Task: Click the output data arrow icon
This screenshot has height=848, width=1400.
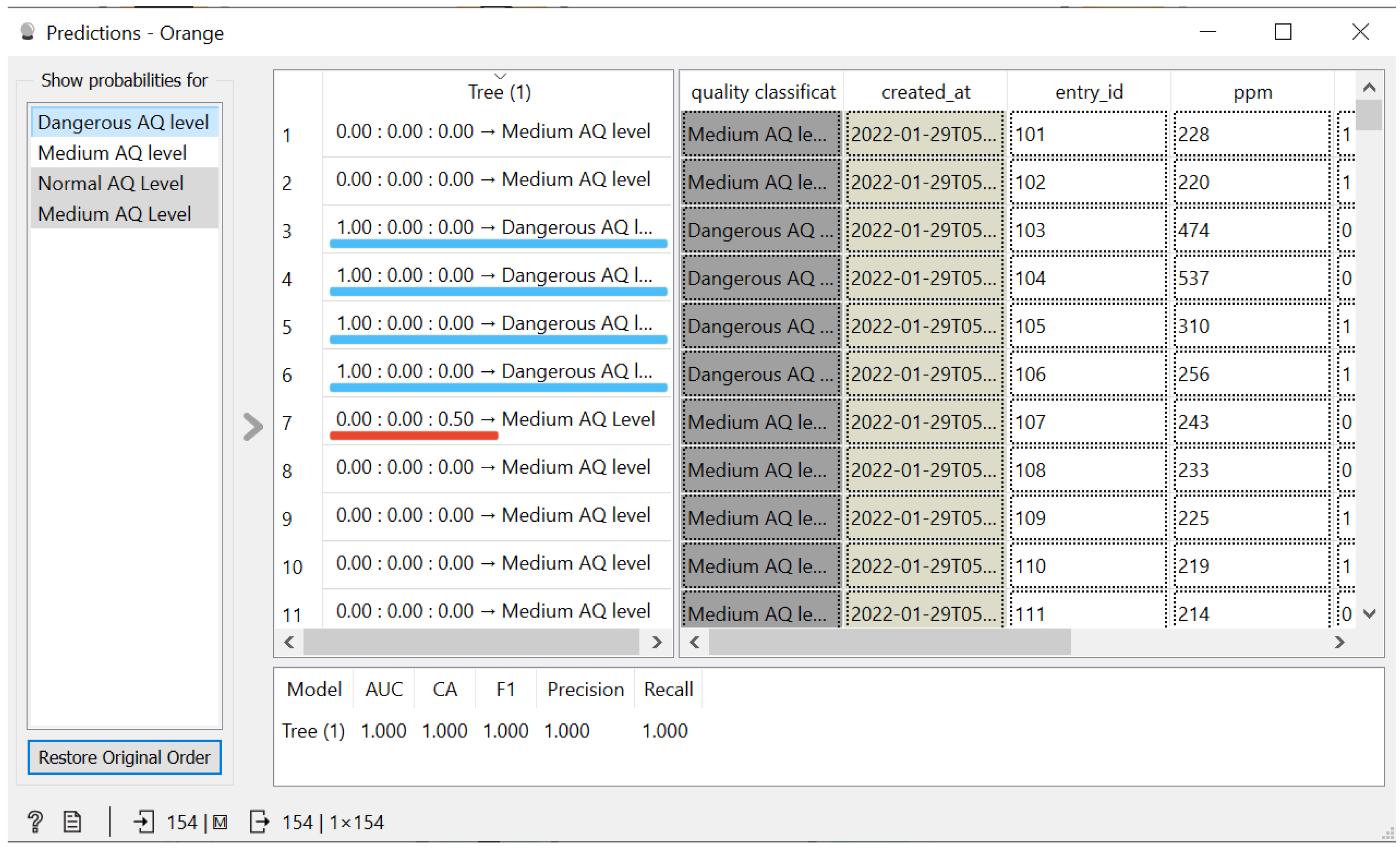Action: coord(259,821)
